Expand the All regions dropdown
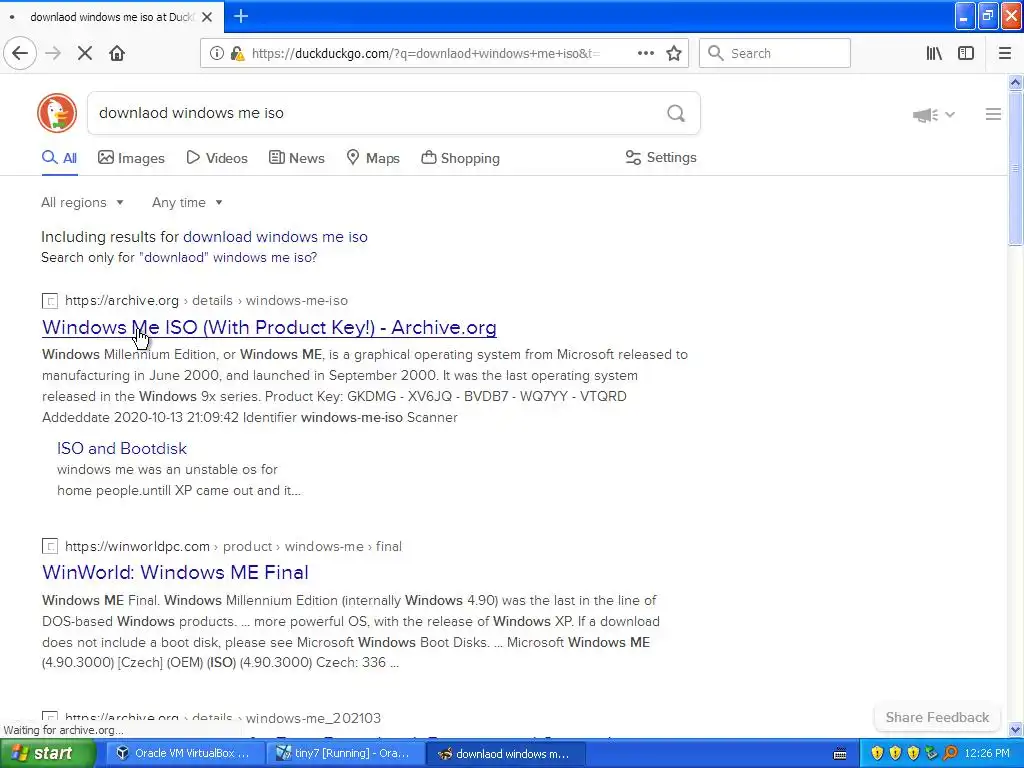 tap(82, 202)
